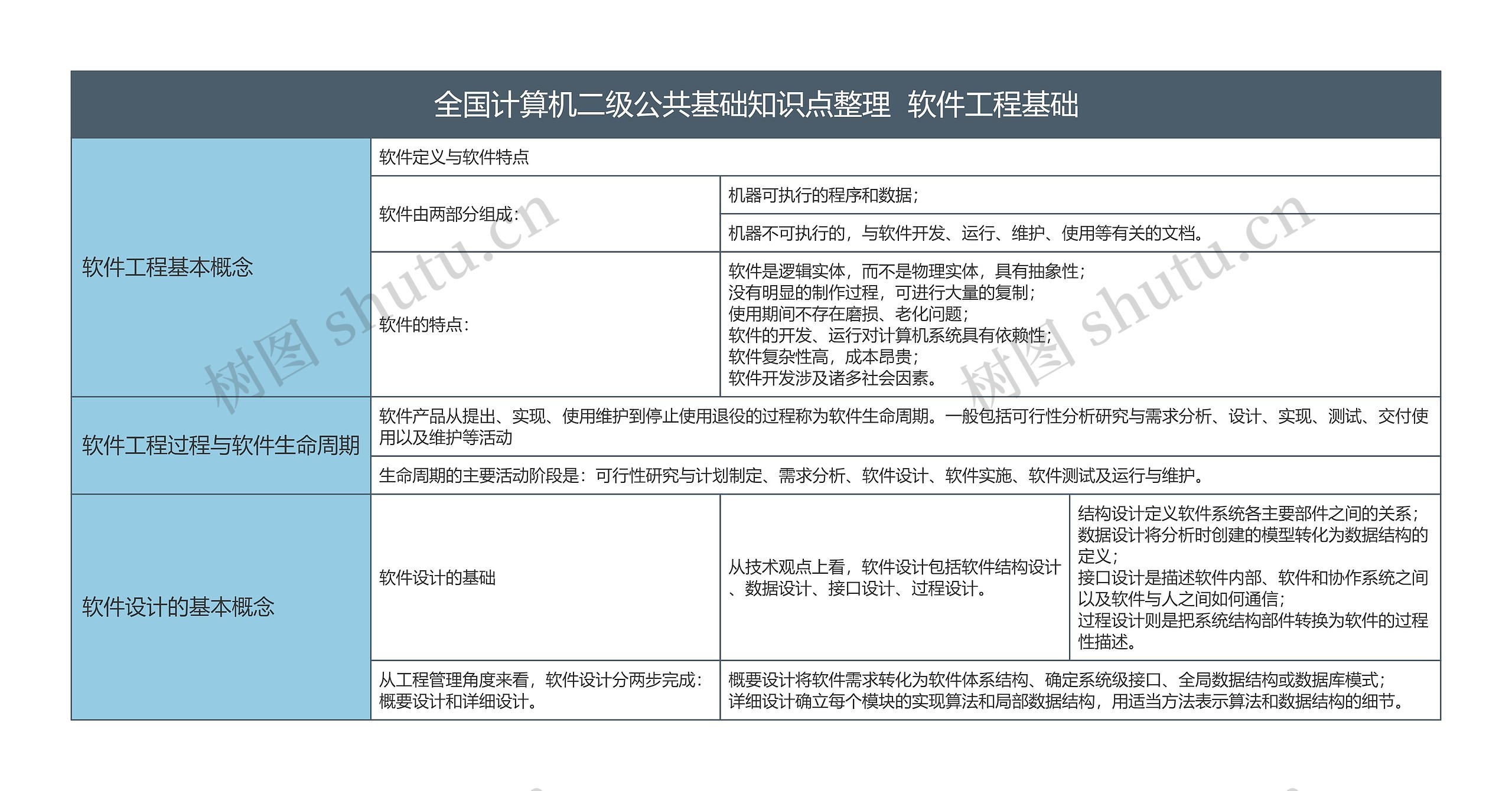This screenshot has width=1512, height=791.
Task: Click the 从工程管理角度来看 cell
Action: pyautogui.click(x=545, y=690)
